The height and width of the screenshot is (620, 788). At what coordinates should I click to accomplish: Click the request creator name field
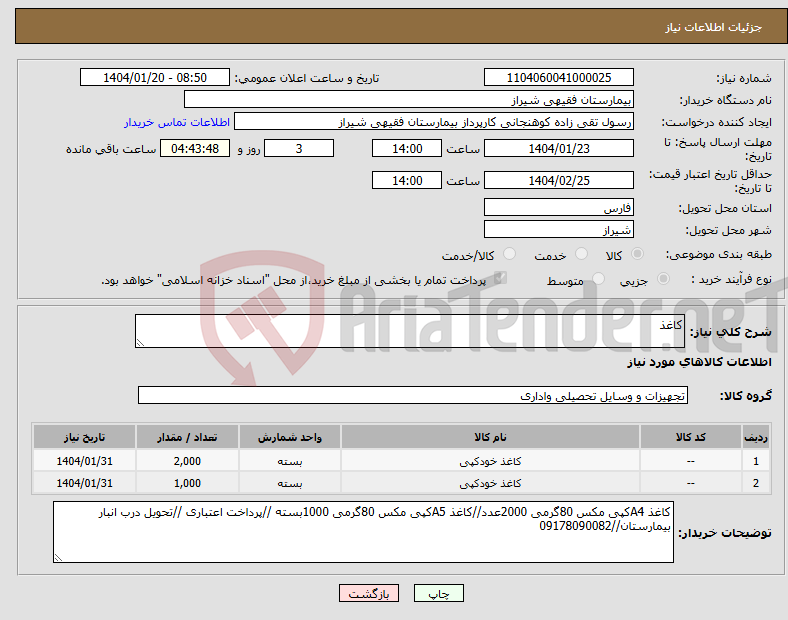tap(434, 122)
